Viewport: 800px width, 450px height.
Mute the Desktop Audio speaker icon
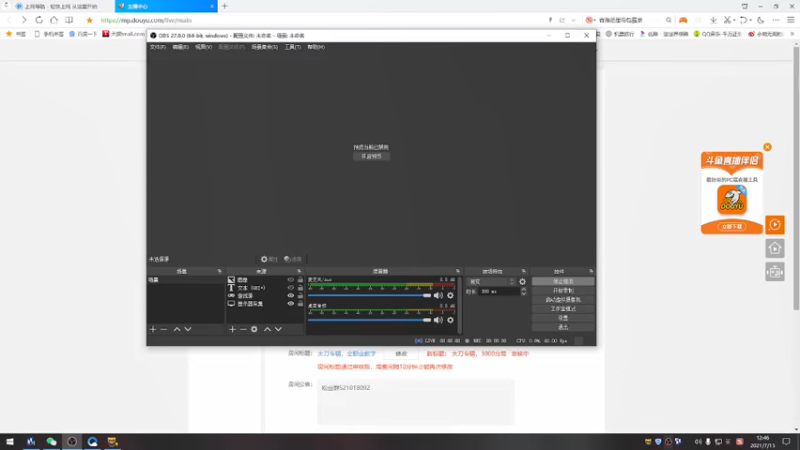click(x=438, y=320)
